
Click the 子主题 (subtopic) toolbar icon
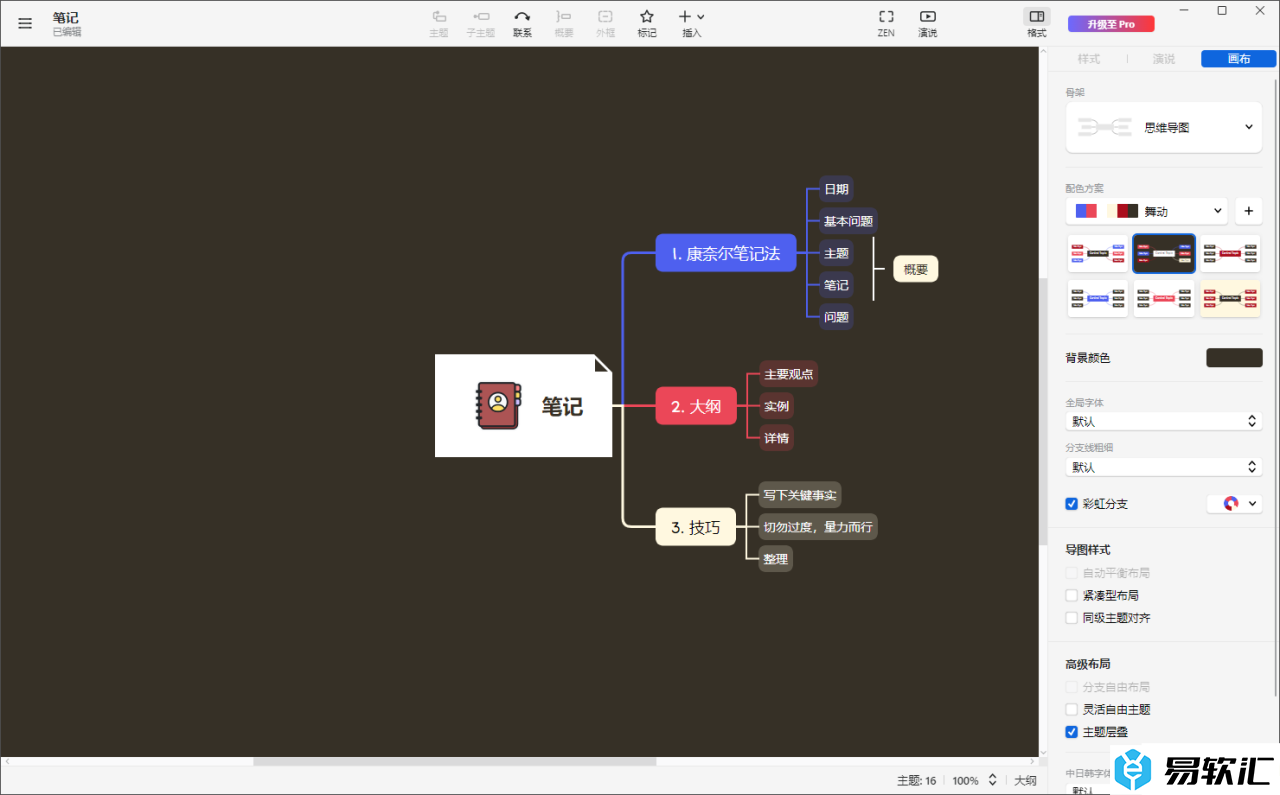pos(481,23)
